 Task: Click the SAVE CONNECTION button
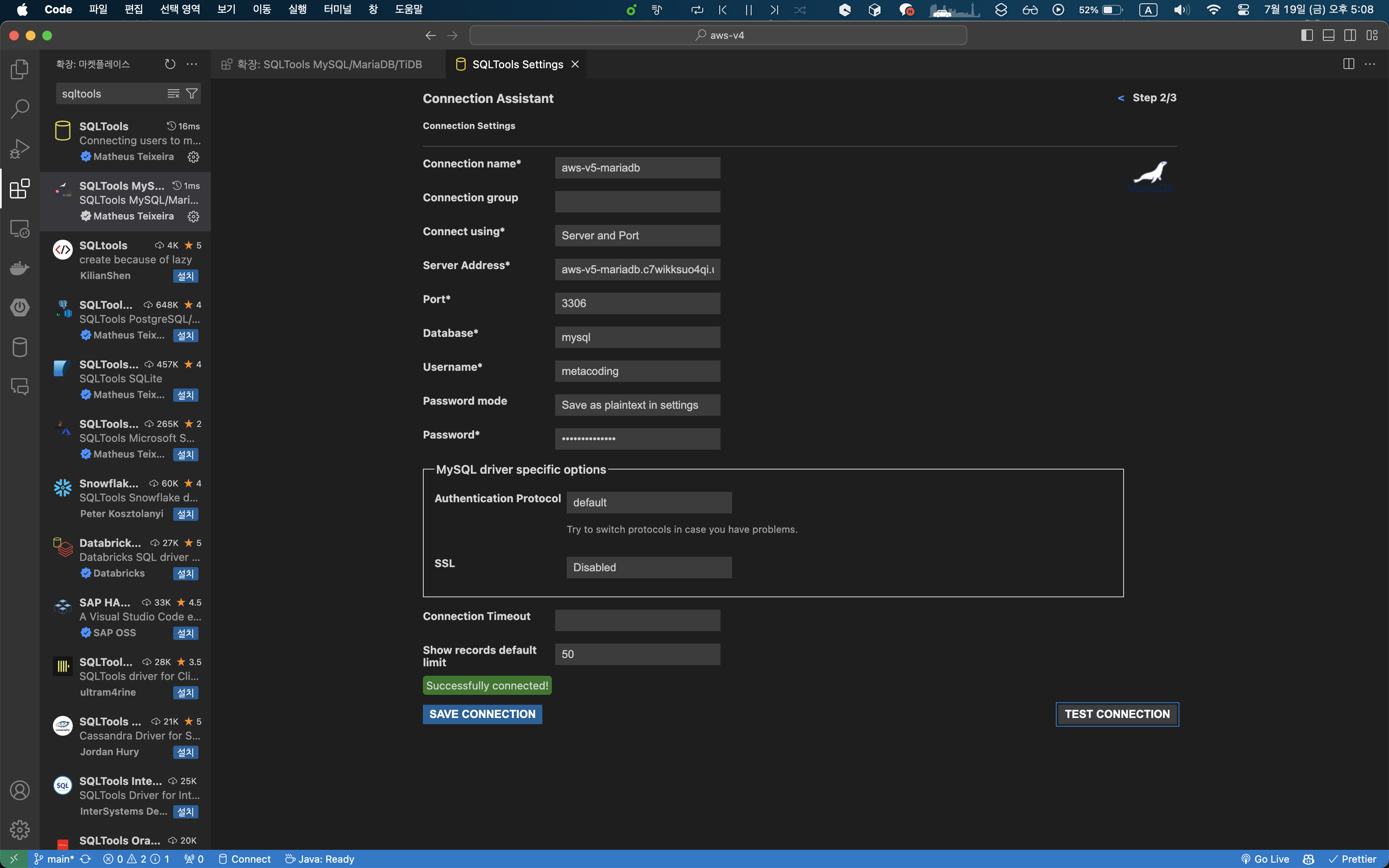pyautogui.click(x=482, y=714)
